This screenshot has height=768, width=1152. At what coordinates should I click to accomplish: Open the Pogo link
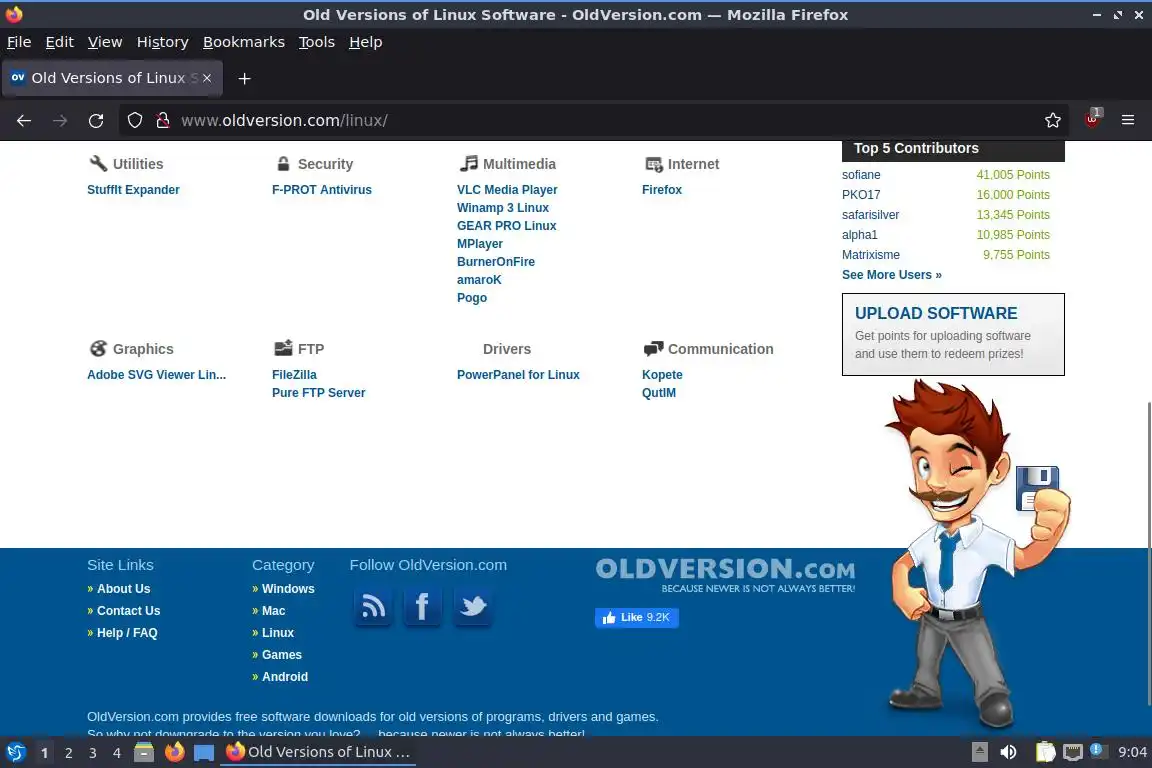pos(472,298)
